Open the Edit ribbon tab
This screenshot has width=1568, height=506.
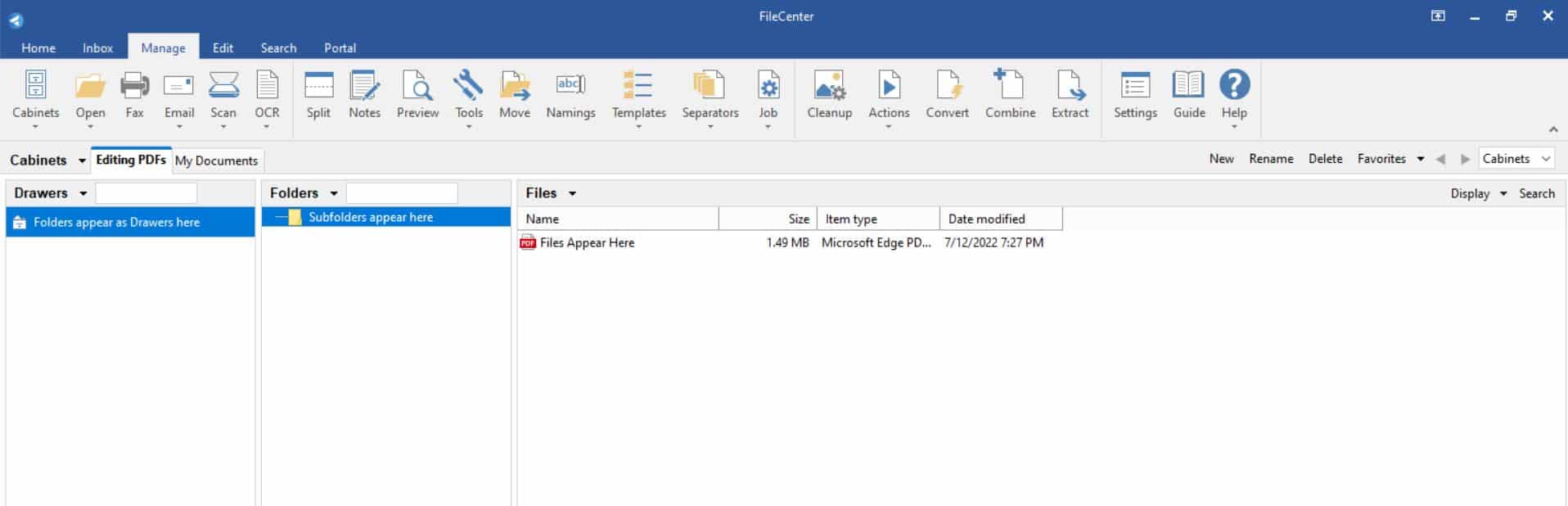(x=223, y=47)
